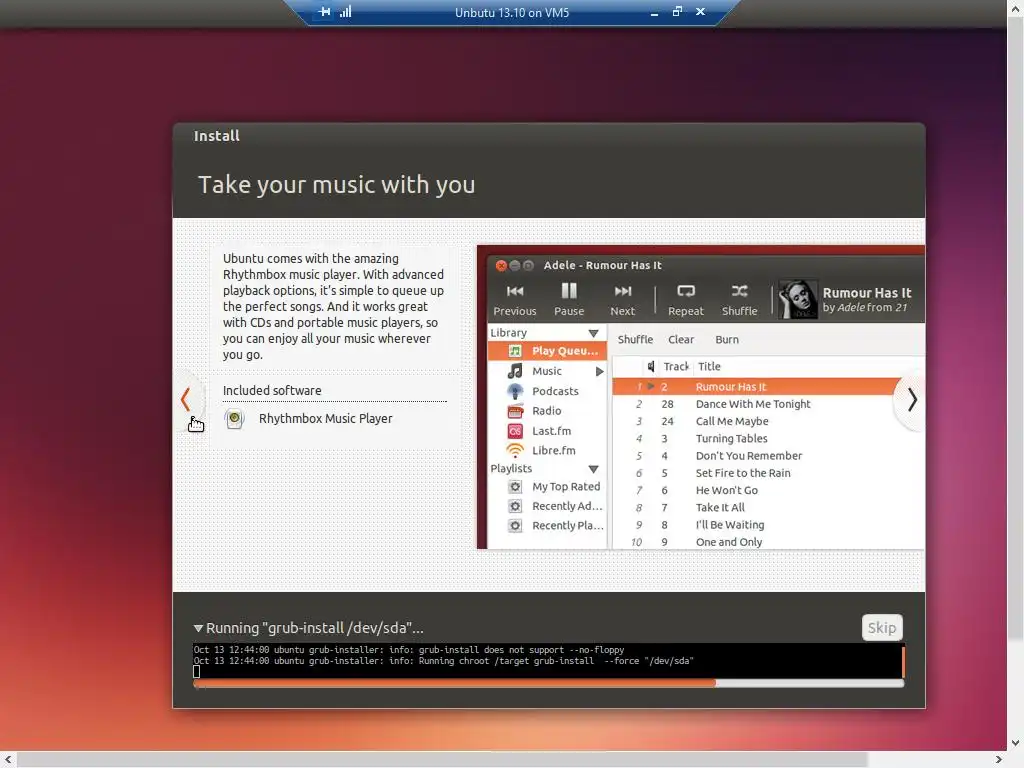Screen dimensions: 1024x768
Task: Select the Music note icon
Action: tap(515, 371)
